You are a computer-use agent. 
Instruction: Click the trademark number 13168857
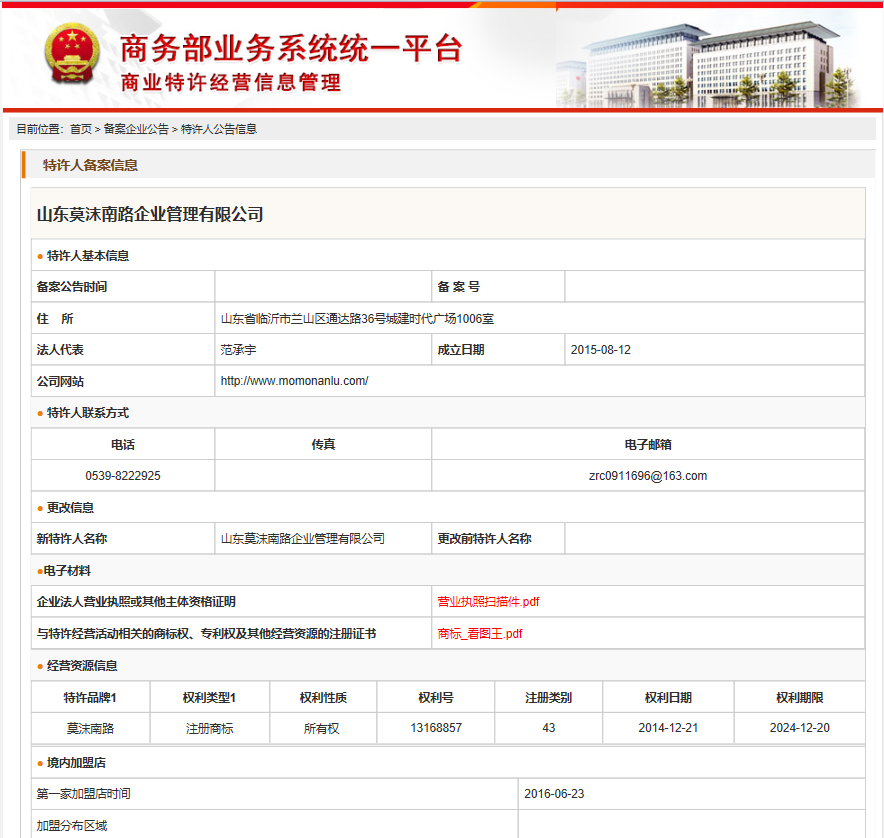click(x=436, y=728)
